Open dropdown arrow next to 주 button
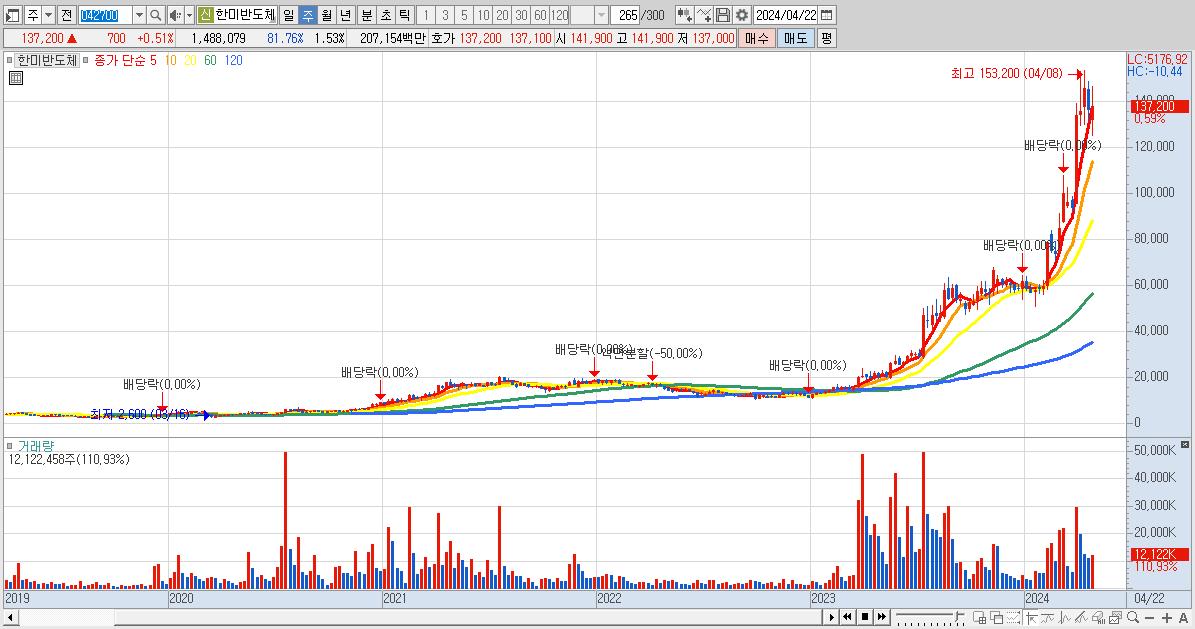 tap(49, 15)
